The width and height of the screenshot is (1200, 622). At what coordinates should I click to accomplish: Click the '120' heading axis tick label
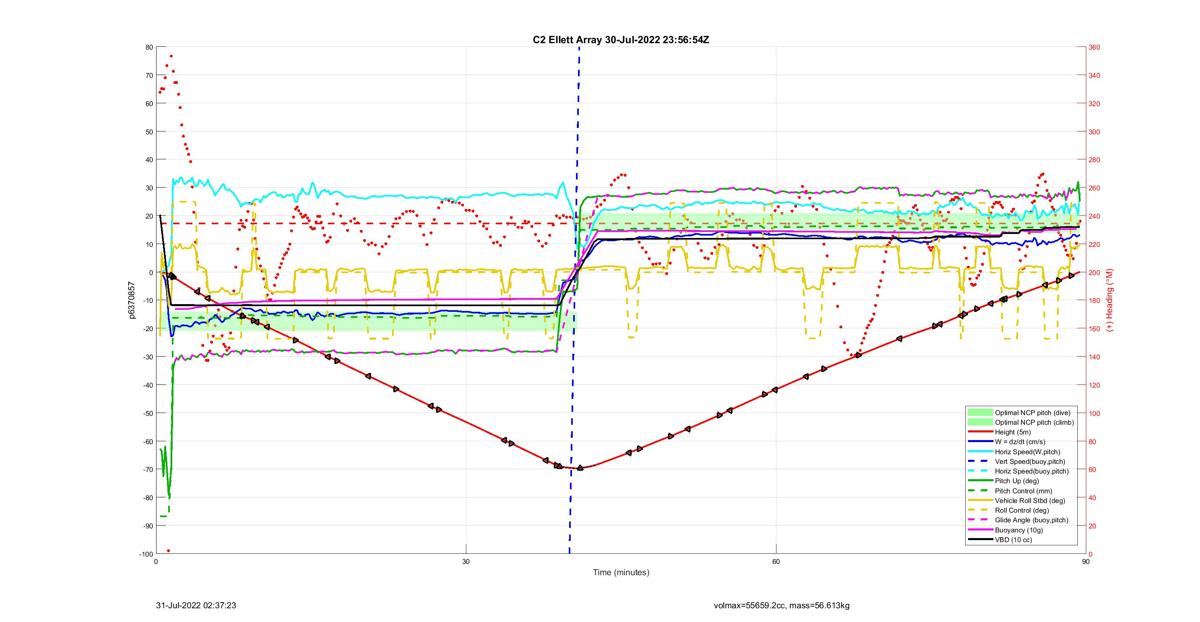coord(1095,385)
